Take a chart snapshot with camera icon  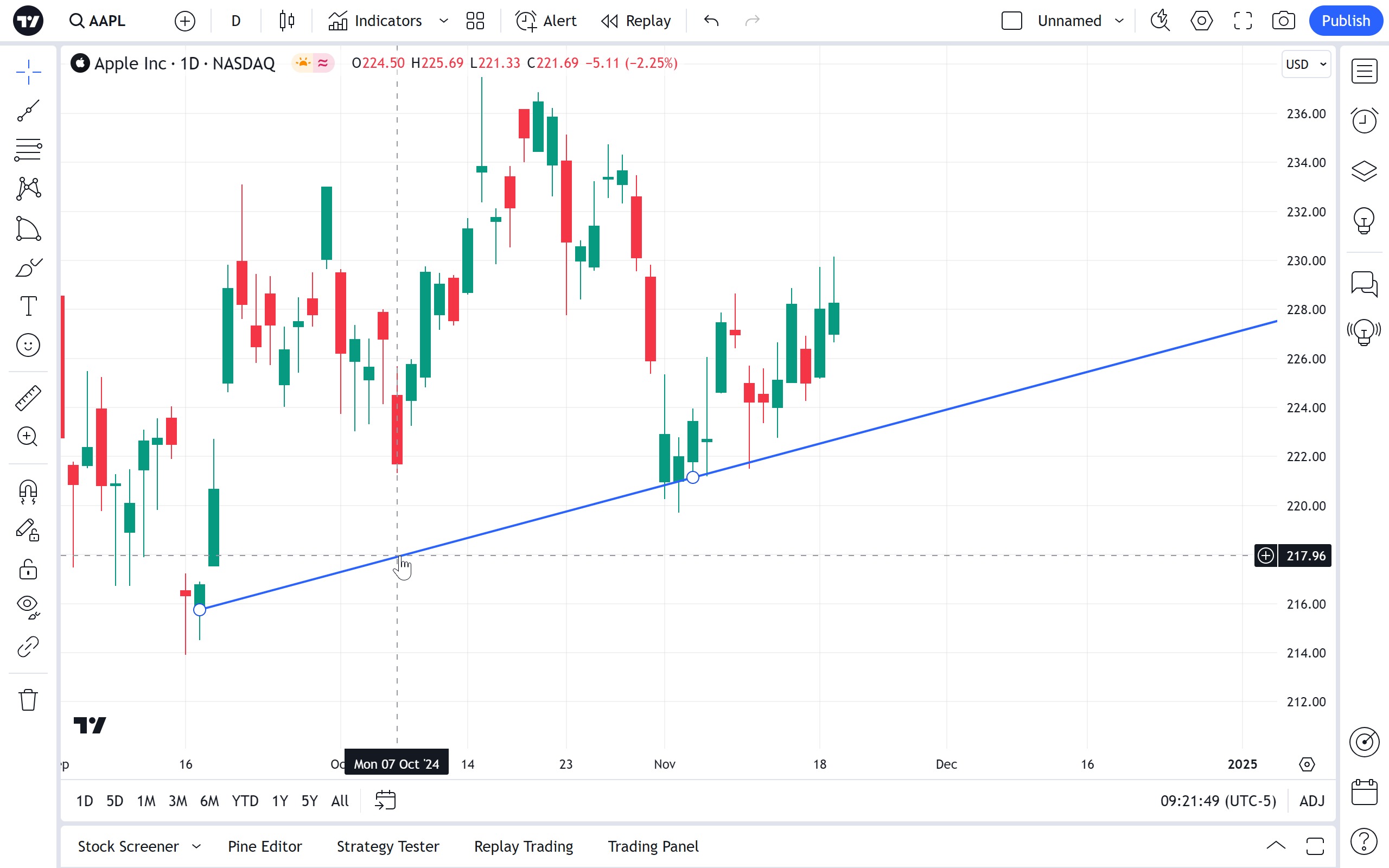coord(1283,21)
